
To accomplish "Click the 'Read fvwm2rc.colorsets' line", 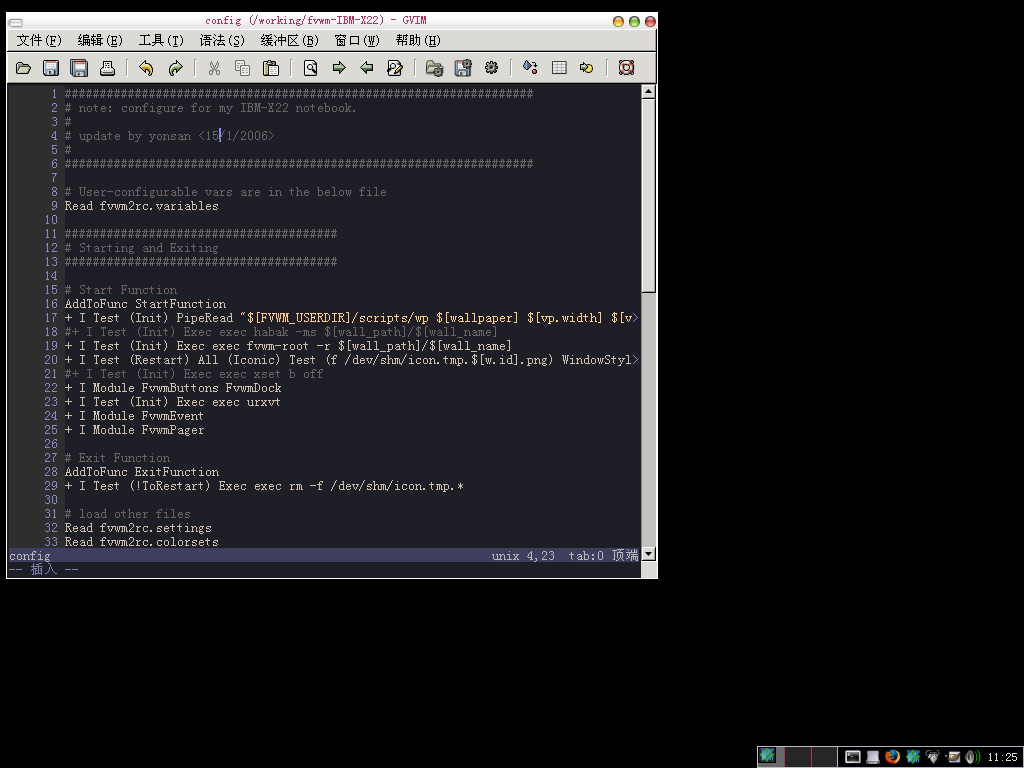I will (x=142, y=542).
